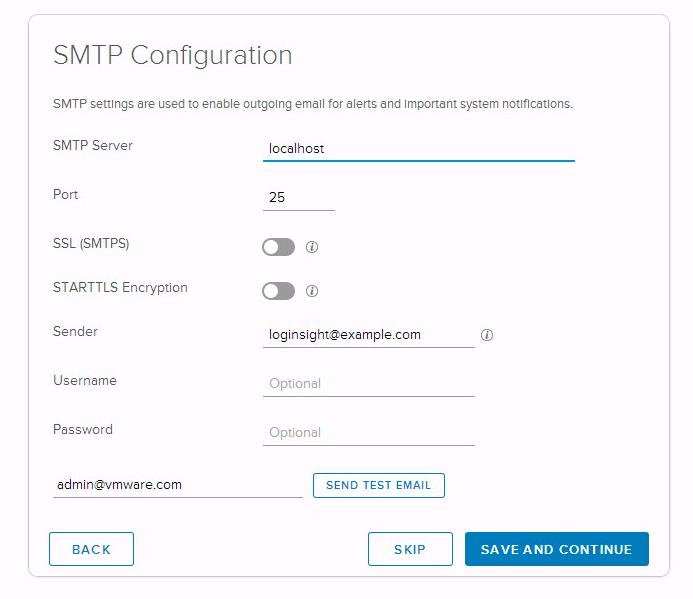Screen dimensions: 693x599
Task: Click the info icon beside STARTTLS toggle
Action: (x=311, y=291)
